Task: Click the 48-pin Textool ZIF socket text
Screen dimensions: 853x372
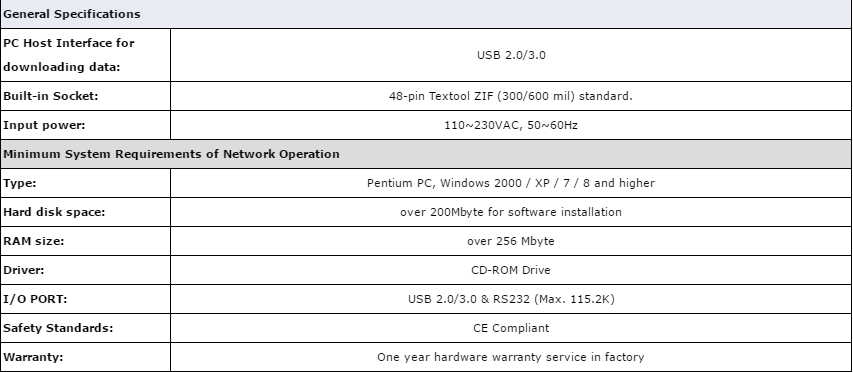Action: tap(511, 96)
